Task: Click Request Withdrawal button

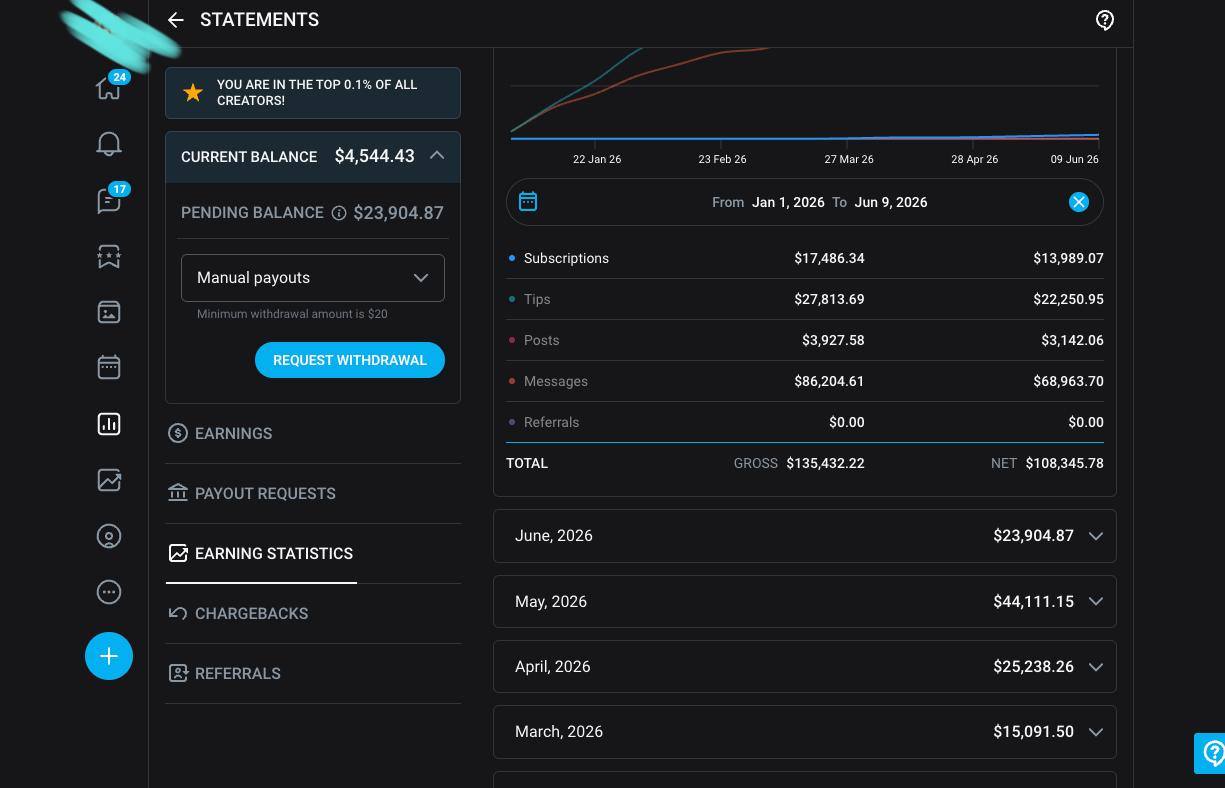Action: (x=350, y=360)
